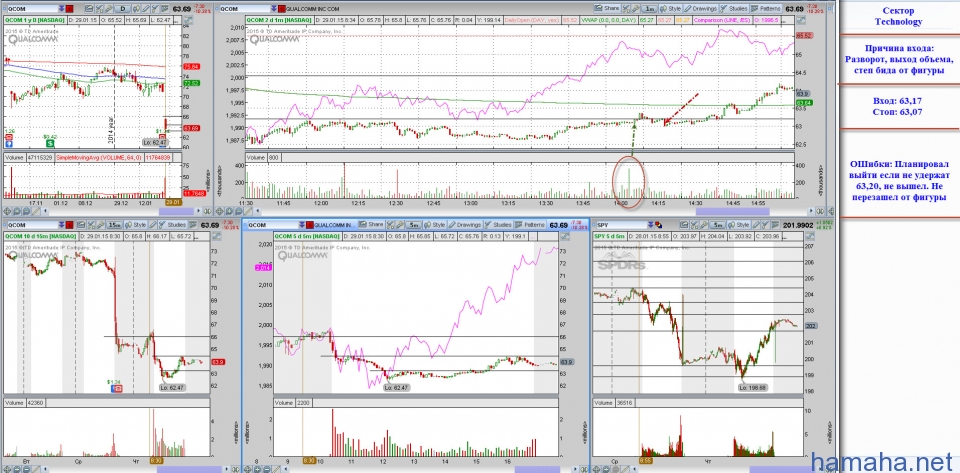
Task: Click 'QCOM 1 y D [NASDAQ]' chart title
Action: coord(34,20)
